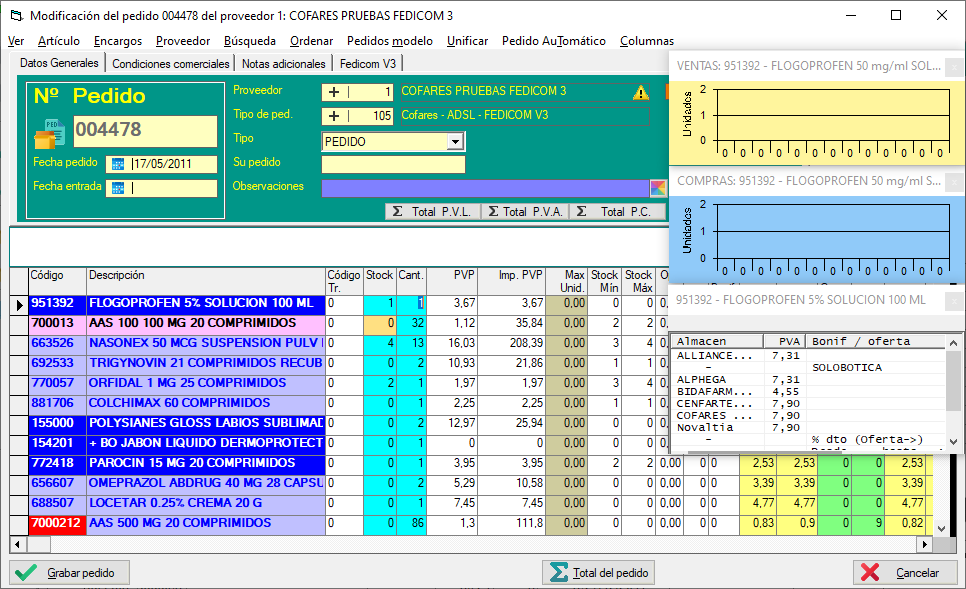Screen dimensions: 966x589
Task: Click the PVP column header
Action: (452, 282)
